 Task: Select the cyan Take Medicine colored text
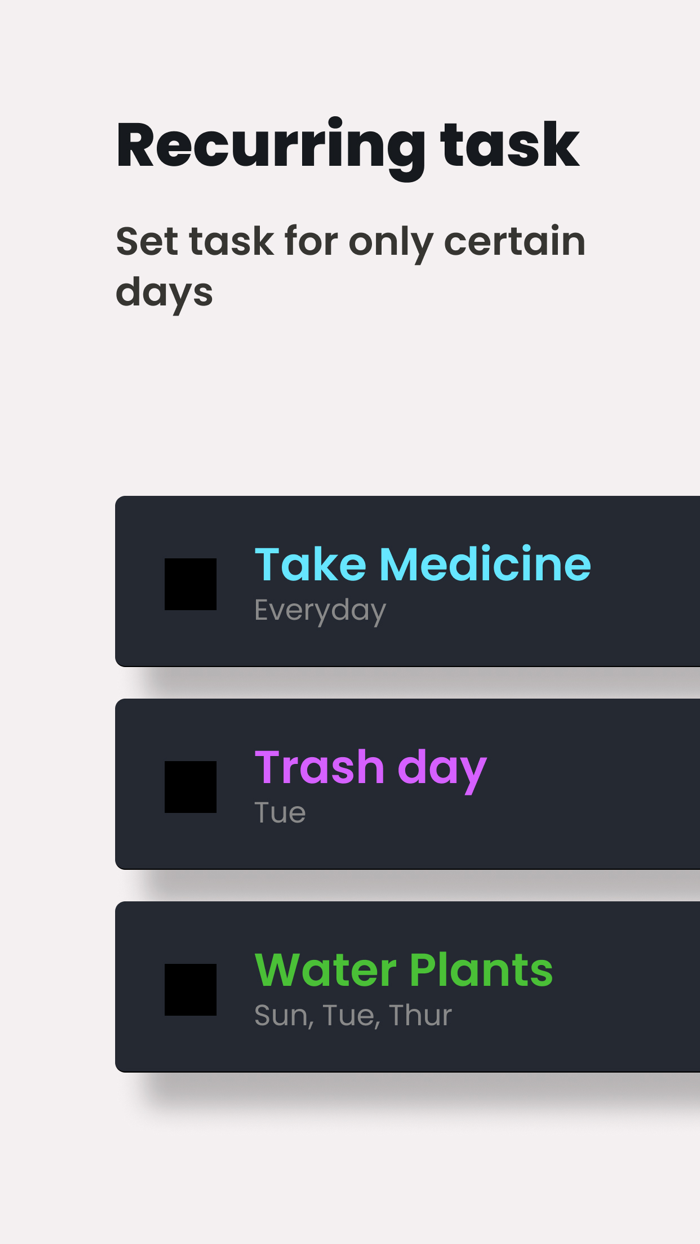[x=422, y=563]
